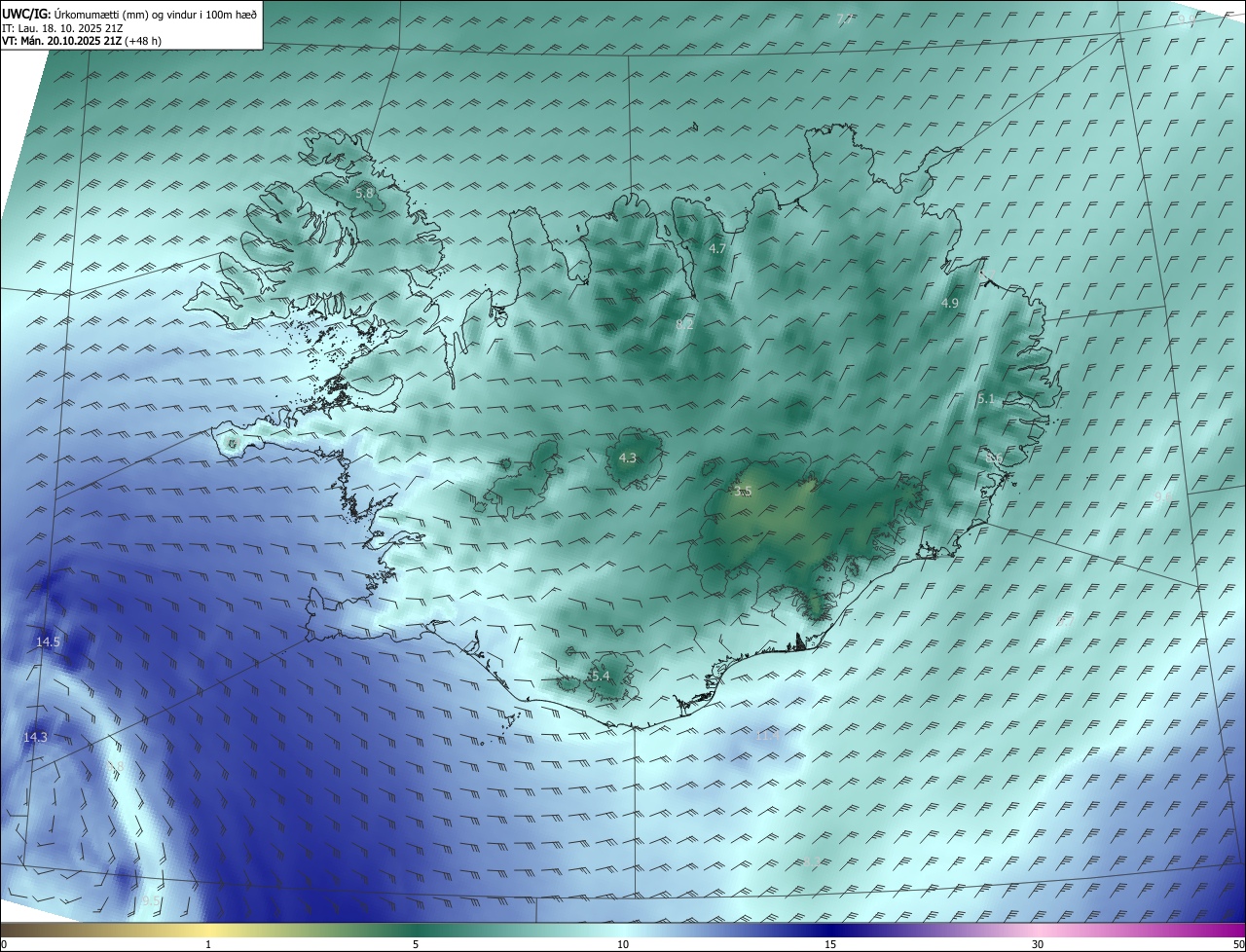Click the 5.8 value in the Westfjords
Viewport: 1246px width, 952px height.
point(364,194)
